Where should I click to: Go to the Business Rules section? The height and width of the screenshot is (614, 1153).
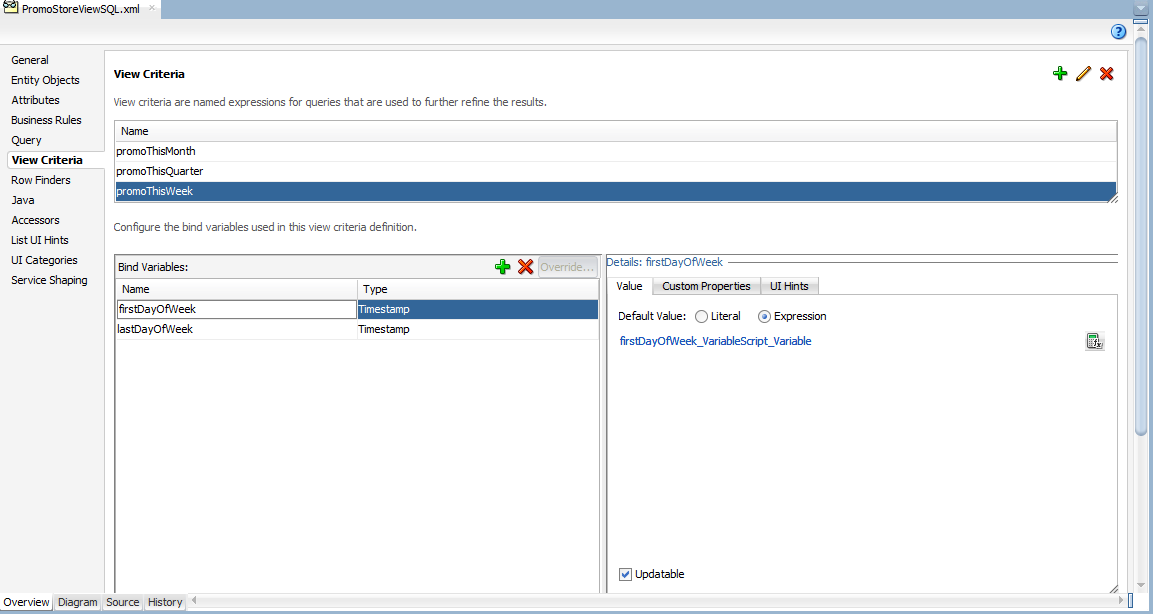pyautogui.click(x=46, y=120)
